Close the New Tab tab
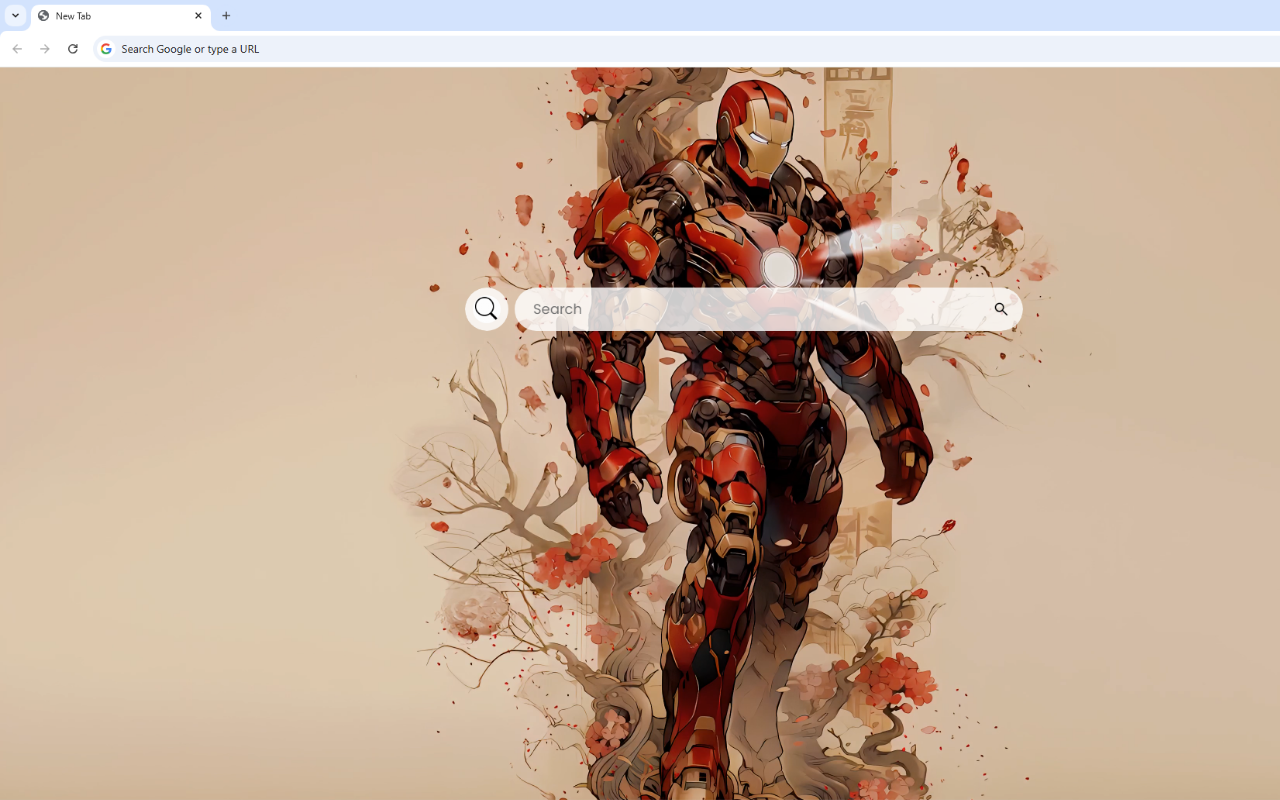Image resolution: width=1280 pixels, height=800 pixels. 198,16
